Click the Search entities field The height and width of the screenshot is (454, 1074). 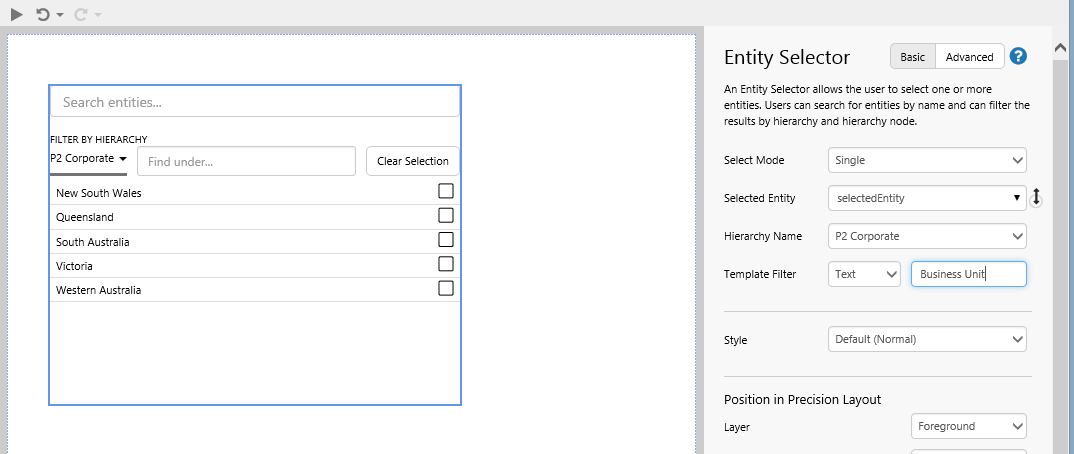(255, 102)
